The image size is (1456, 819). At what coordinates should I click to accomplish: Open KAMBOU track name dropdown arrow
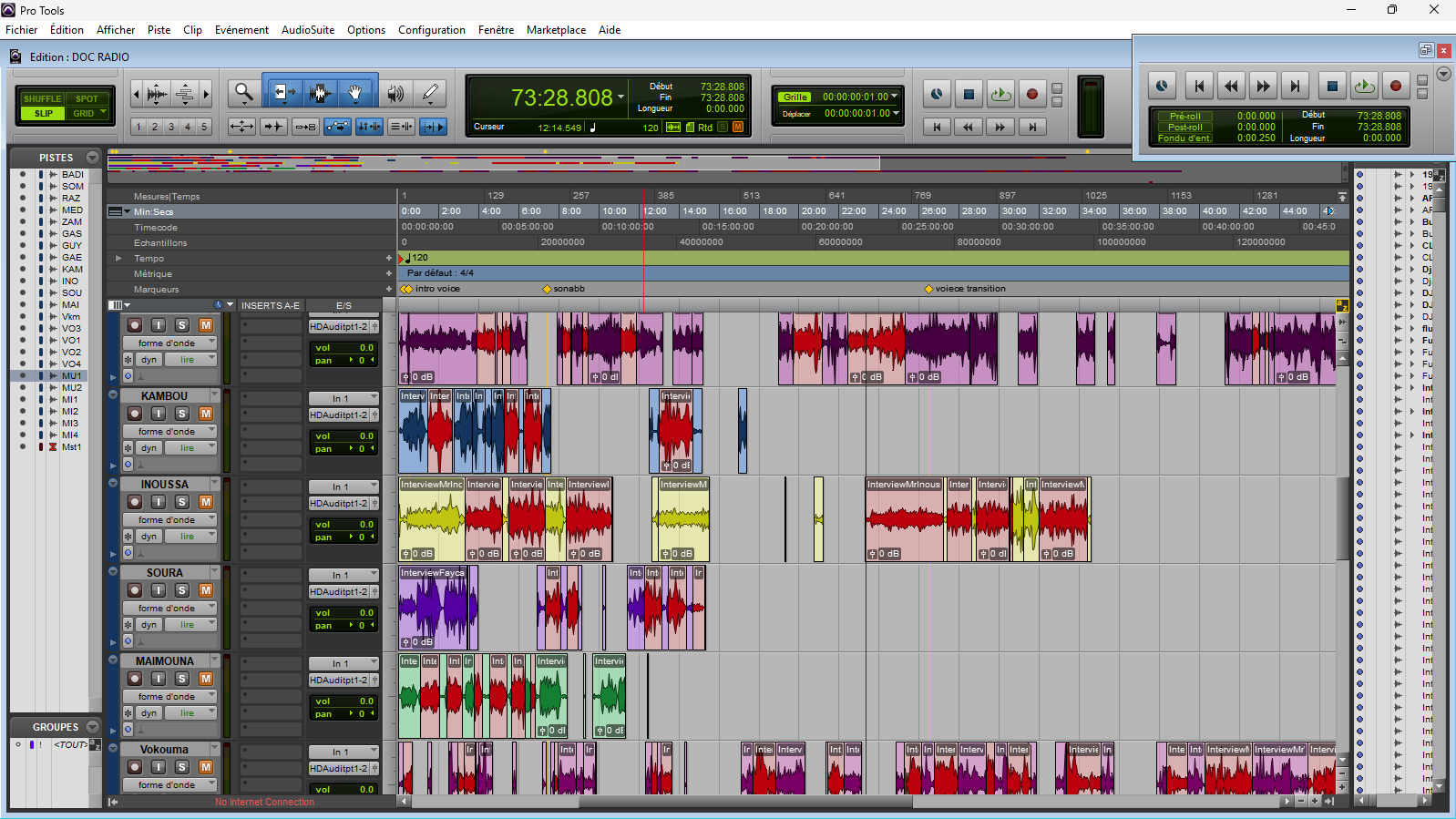click(x=215, y=395)
